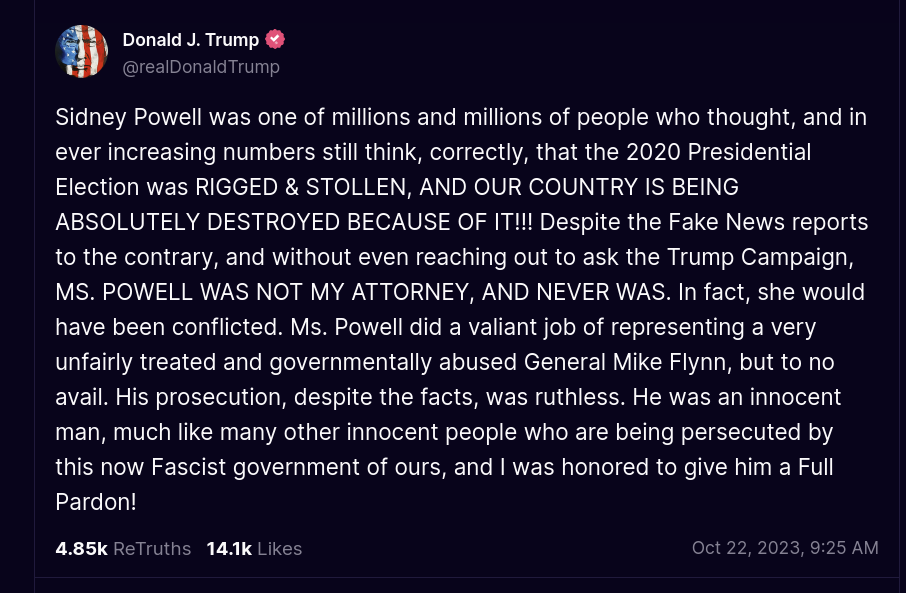Viewport: 906px width, 593px height.
Task: Click the "Fascist government" phrase
Action: point(256,467)
